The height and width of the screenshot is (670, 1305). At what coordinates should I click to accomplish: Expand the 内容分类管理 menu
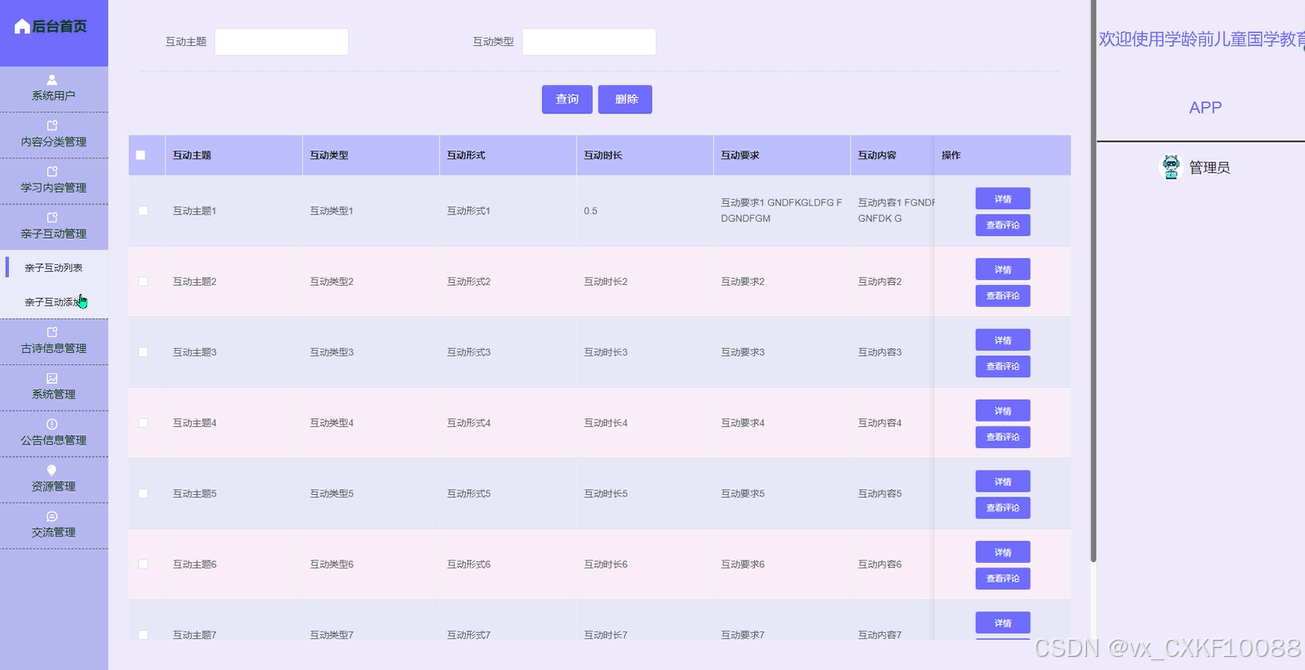coord(54,135)
